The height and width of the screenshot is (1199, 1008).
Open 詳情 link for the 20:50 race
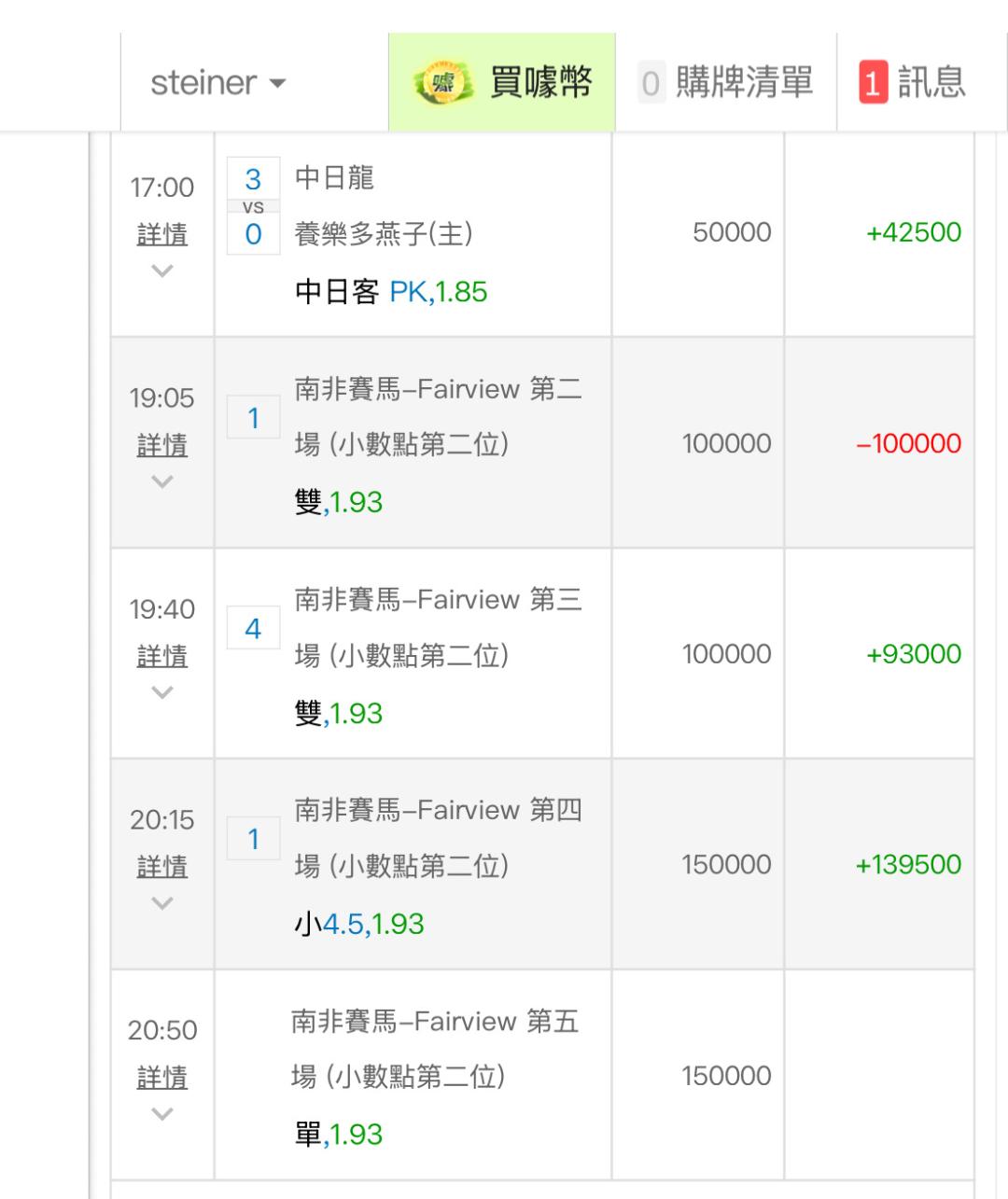(162, 1078)
